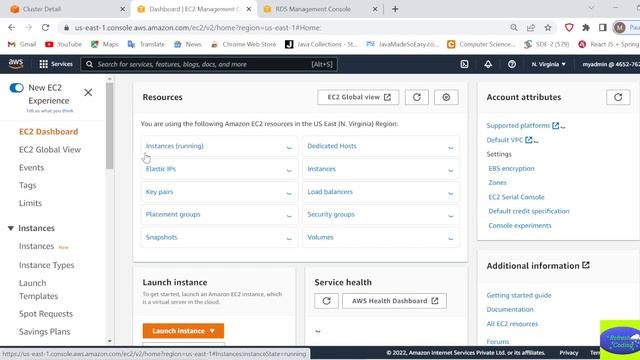Screen dimensions: 640x360
Task: Switch to RDS Management Console tab
Action: tap(314, 9)
